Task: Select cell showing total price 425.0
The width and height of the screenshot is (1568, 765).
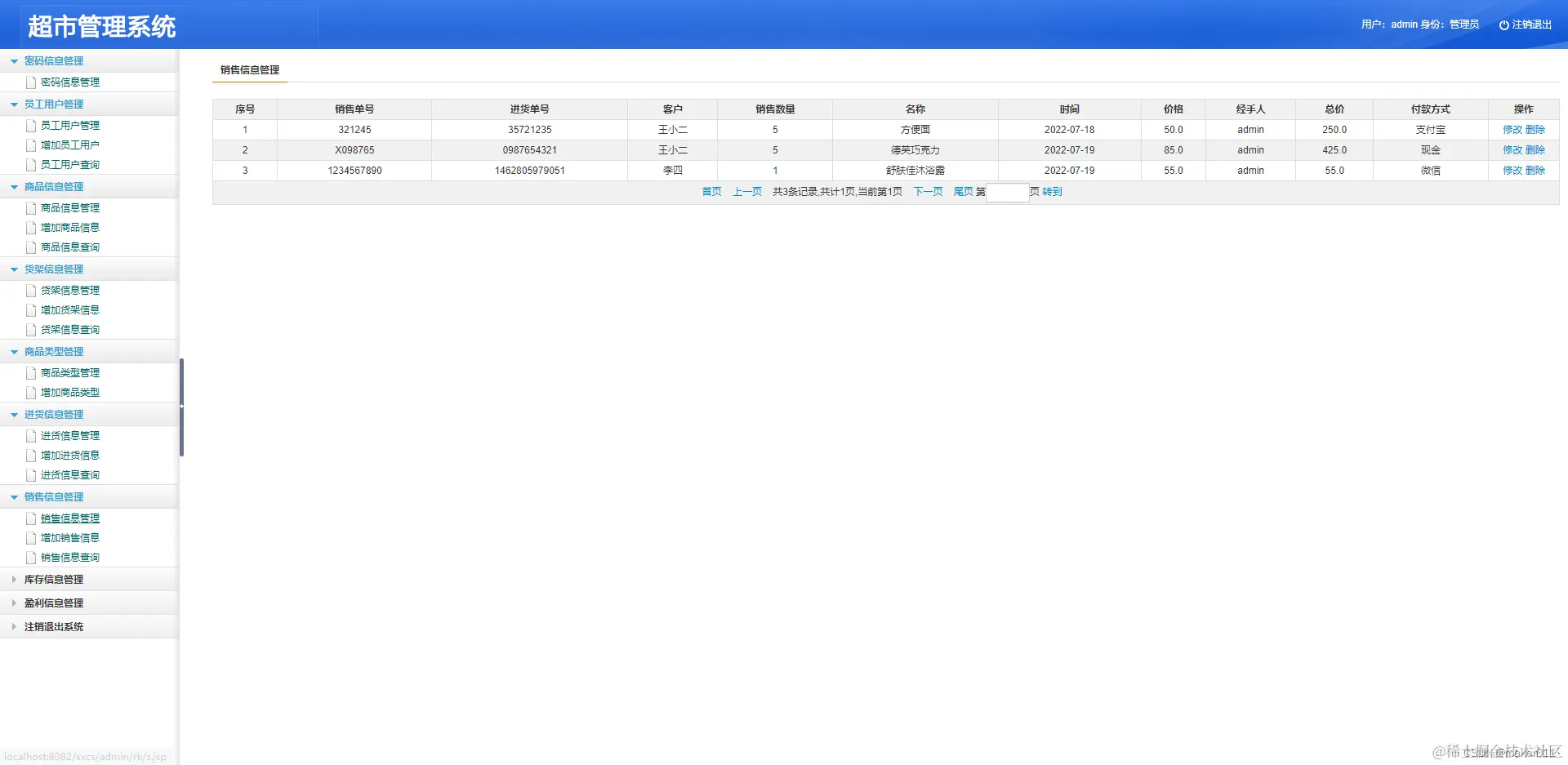Action: point(1334,150)
